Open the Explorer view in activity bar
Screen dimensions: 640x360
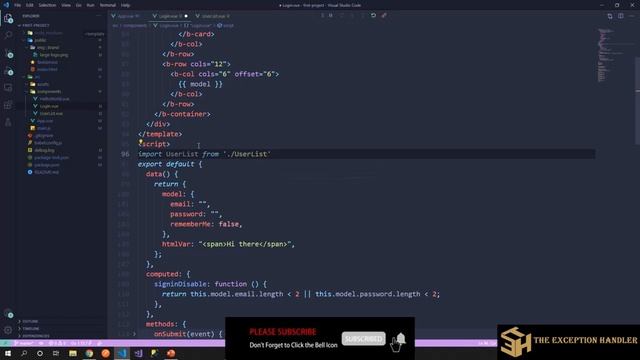pos(8,18)
